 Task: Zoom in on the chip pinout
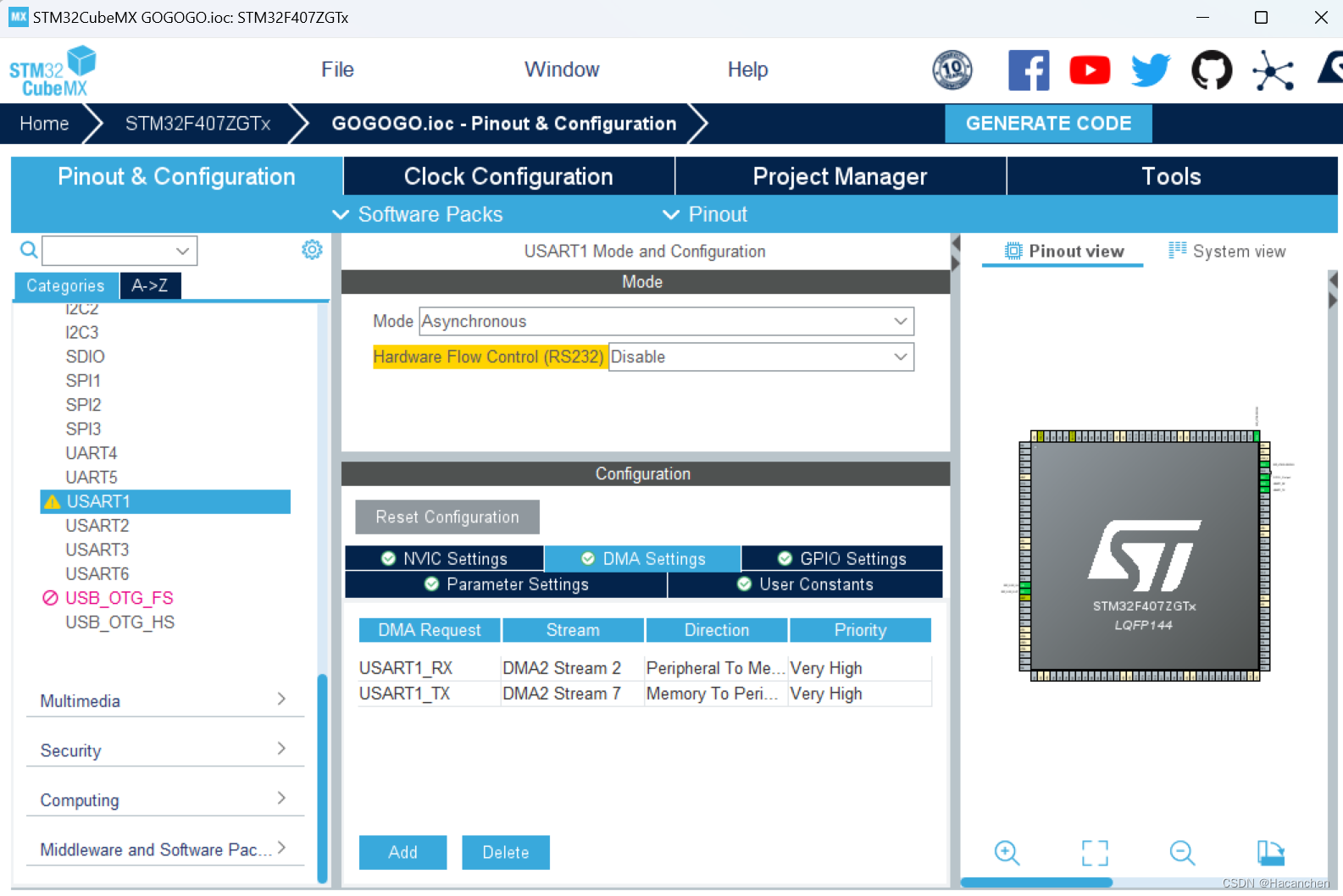click(x=1007, y=853)
